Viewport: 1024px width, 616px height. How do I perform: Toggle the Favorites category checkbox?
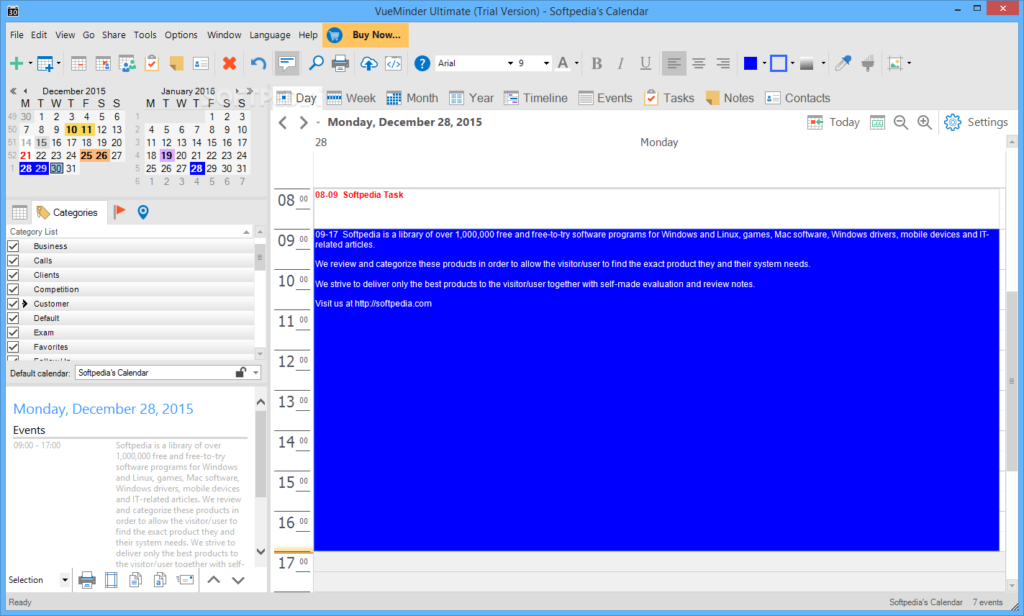[14, 347]
